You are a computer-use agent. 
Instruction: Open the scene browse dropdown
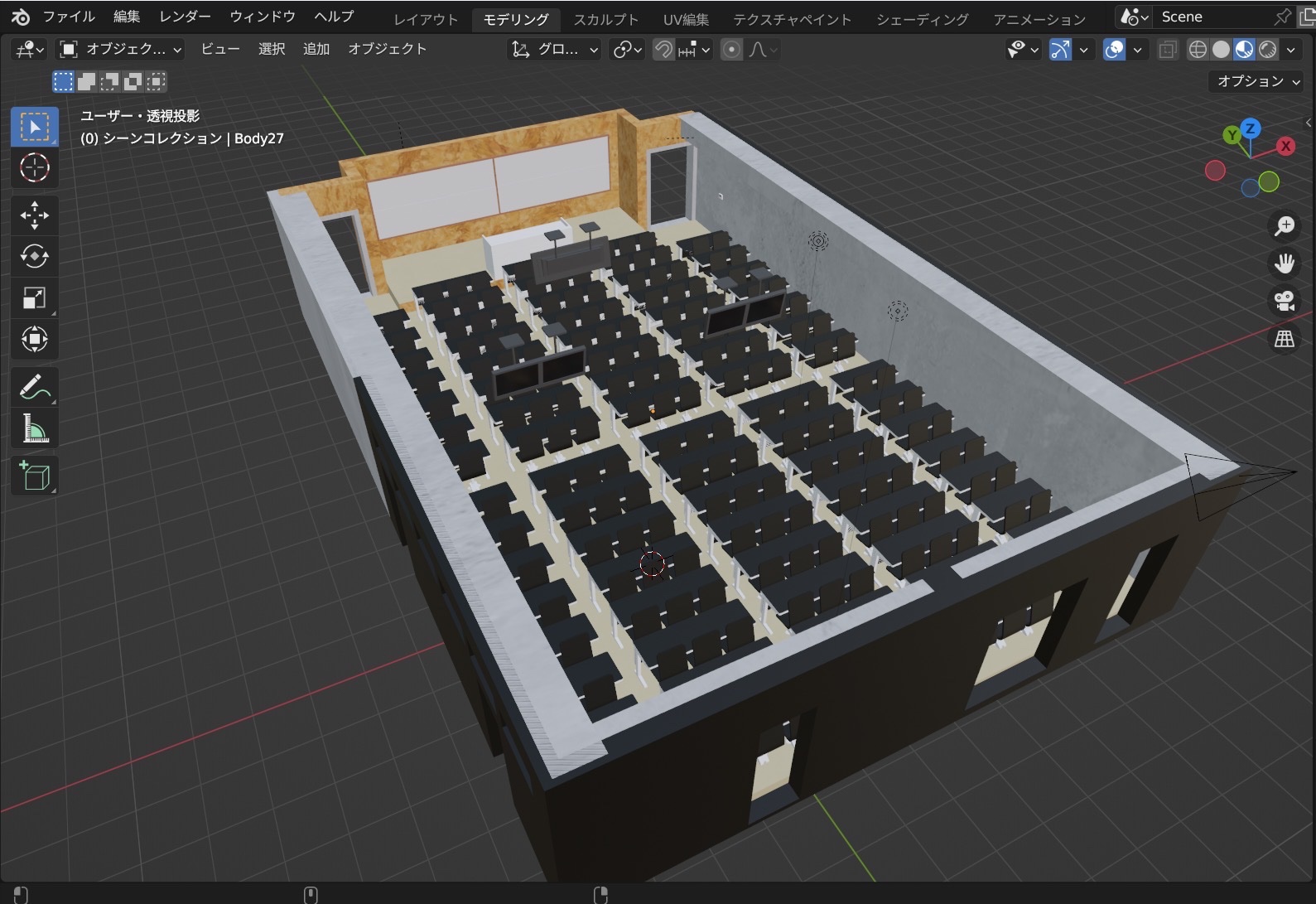click(x=1135, y=17)
